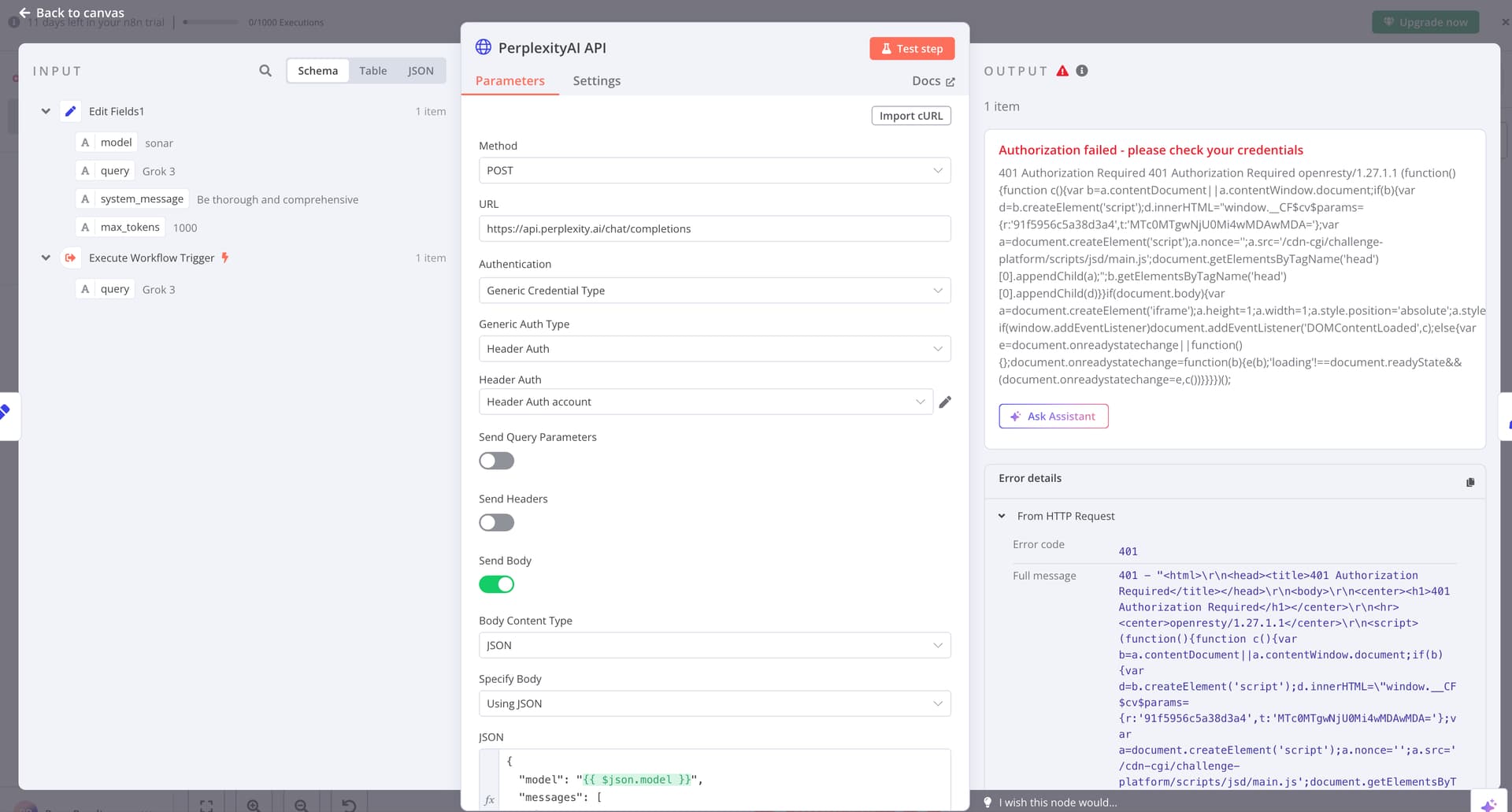The image size is (1512, 812).
Task: Disable the Send Body switch
Action: coord(496,584)
